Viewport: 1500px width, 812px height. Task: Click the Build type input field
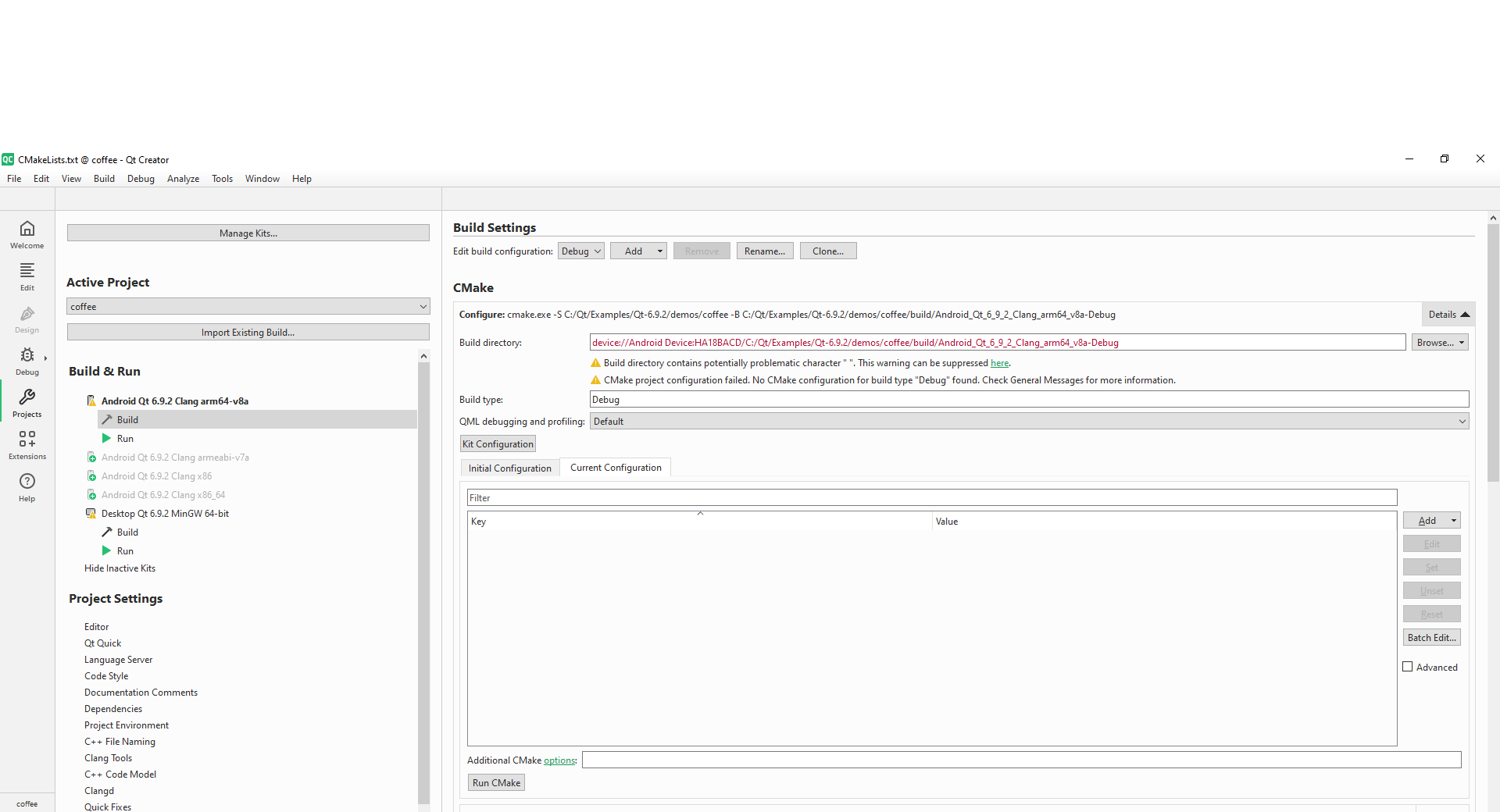coord(1030,400)
